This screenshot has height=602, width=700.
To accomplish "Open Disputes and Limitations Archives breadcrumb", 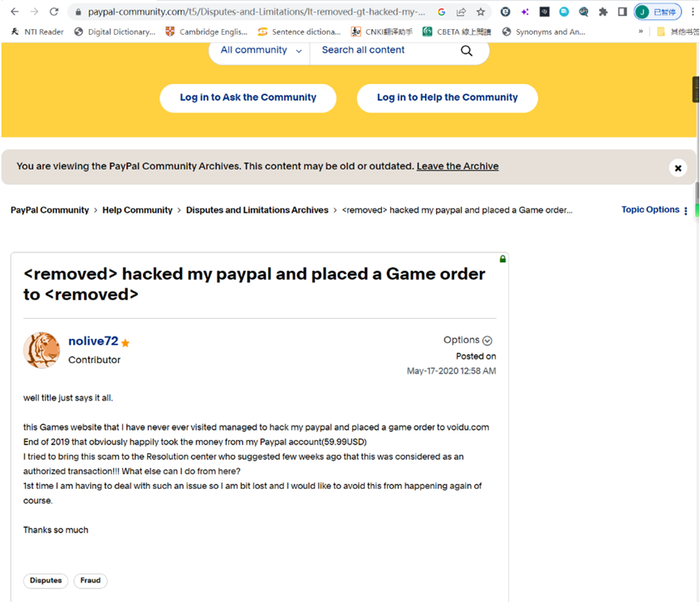I will point(257,210).
